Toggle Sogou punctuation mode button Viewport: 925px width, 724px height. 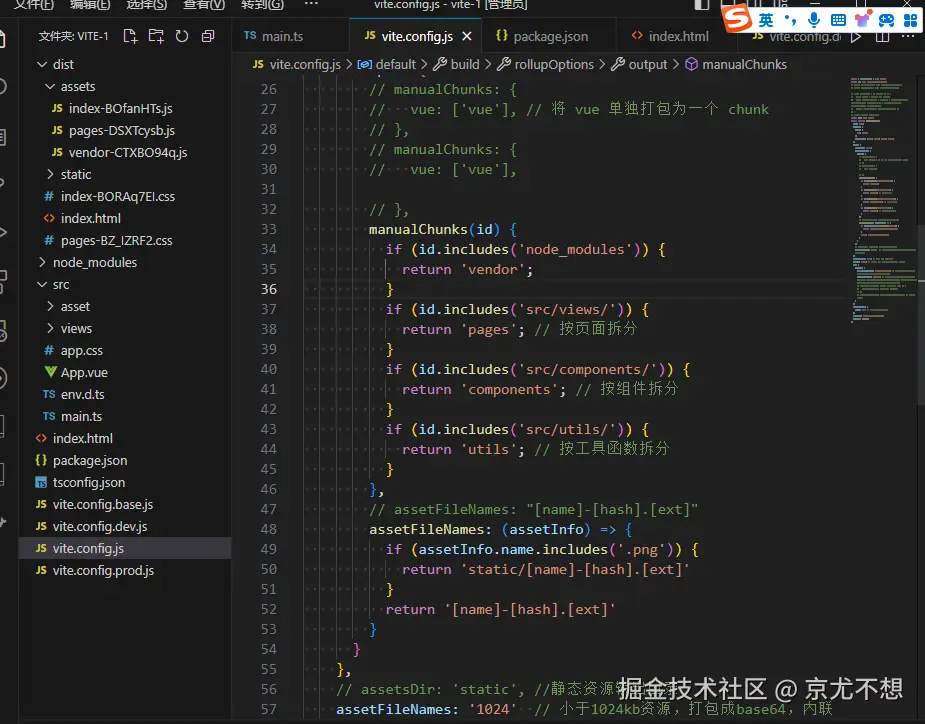[x=790, y=21]
